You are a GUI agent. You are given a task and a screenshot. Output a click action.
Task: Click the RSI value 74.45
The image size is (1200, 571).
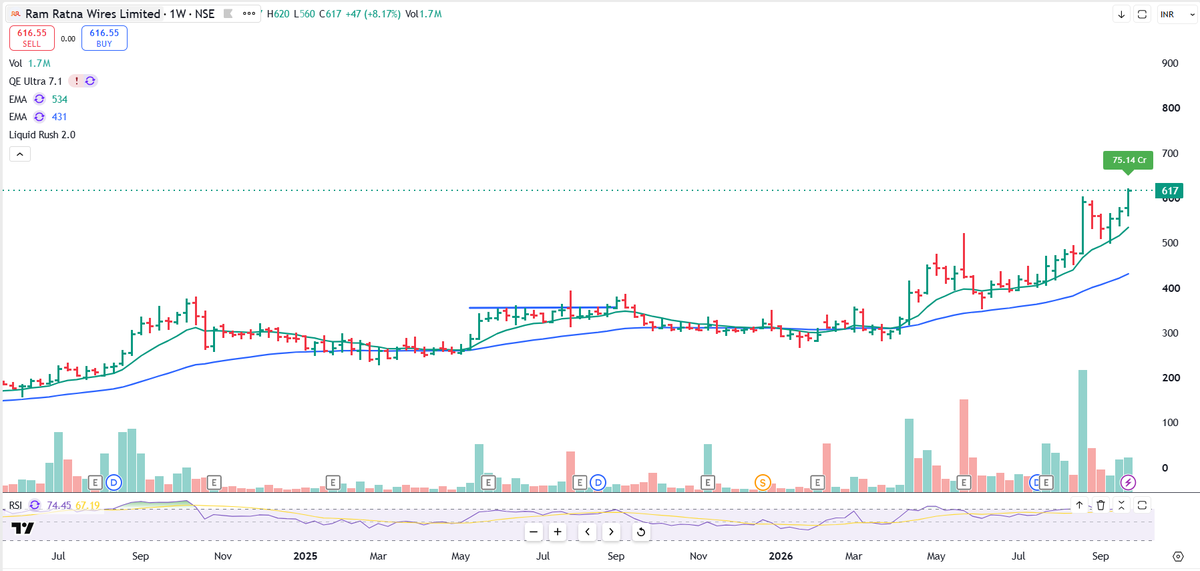[x=57, y=506]
